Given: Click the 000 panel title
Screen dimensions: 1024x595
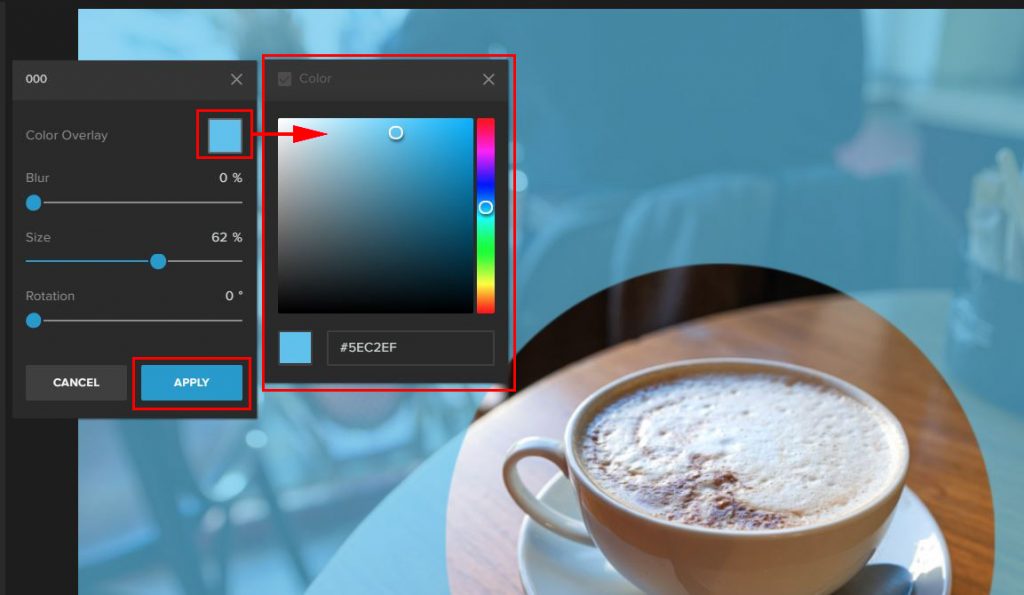Looking at the screenshot, I should tap(36, 79).
